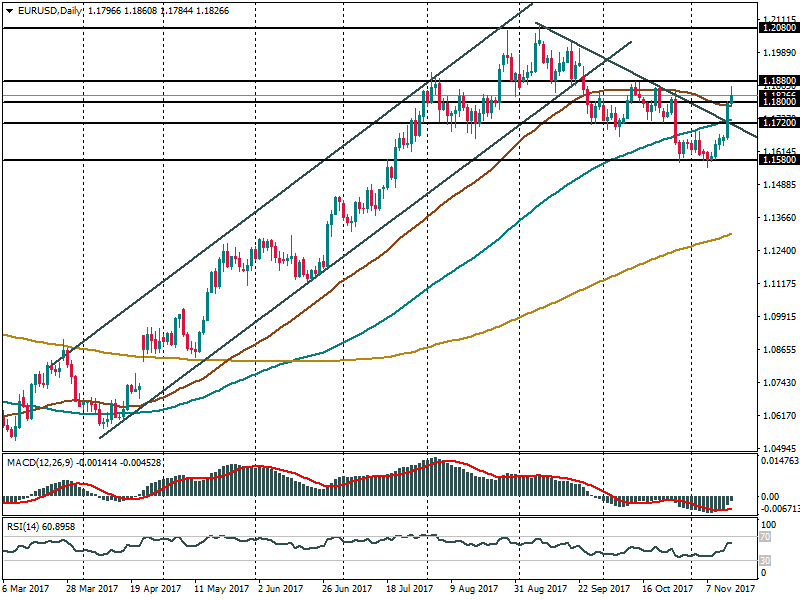800x600 pixels.
Task: Select the RSI 70 overbought level marker
Action: click(x=765, y=538)
